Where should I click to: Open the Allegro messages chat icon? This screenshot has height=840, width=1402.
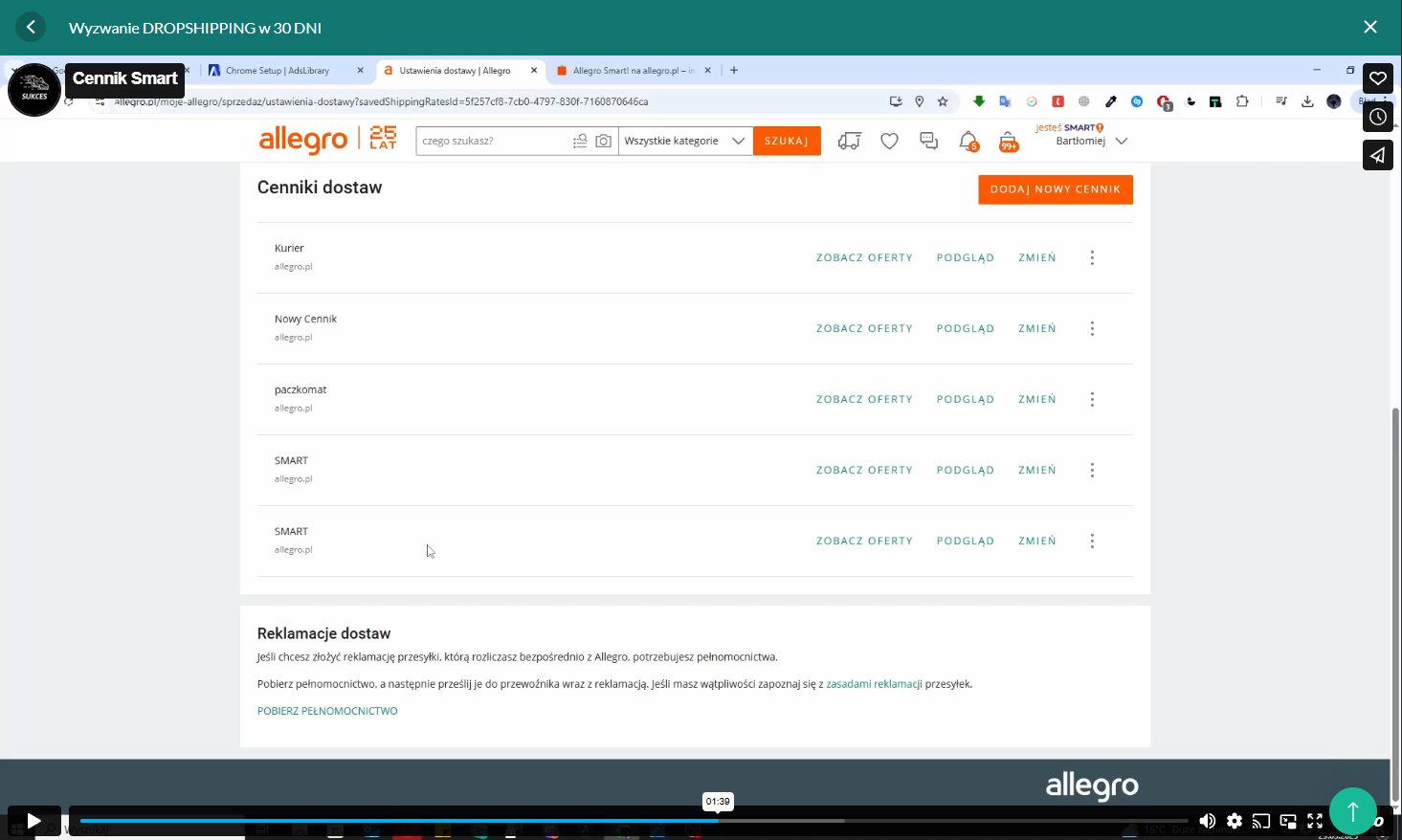coord(928,141)
